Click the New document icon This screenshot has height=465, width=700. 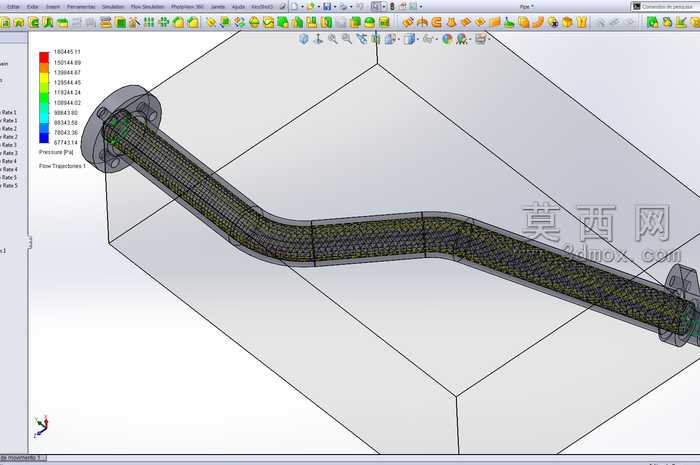(x=294, y=7)
